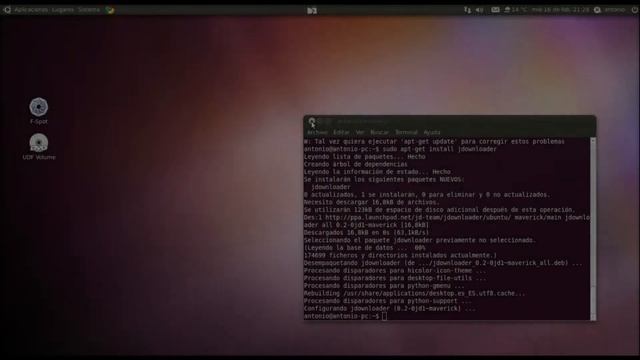Click the window switcher icon at panel center
This screenshot has height=360, width=640.
click(312, 11)
